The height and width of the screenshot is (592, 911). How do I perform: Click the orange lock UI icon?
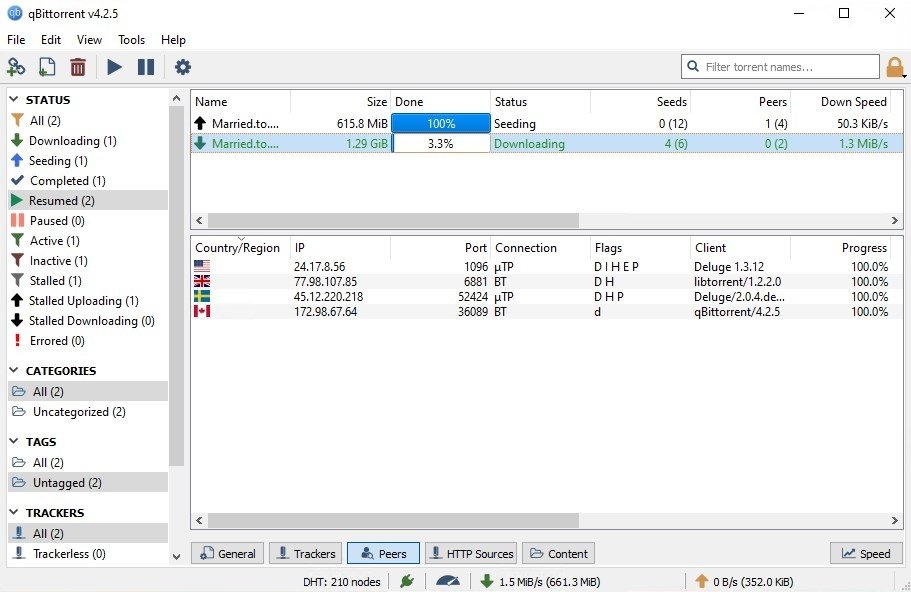pos(895,67)
